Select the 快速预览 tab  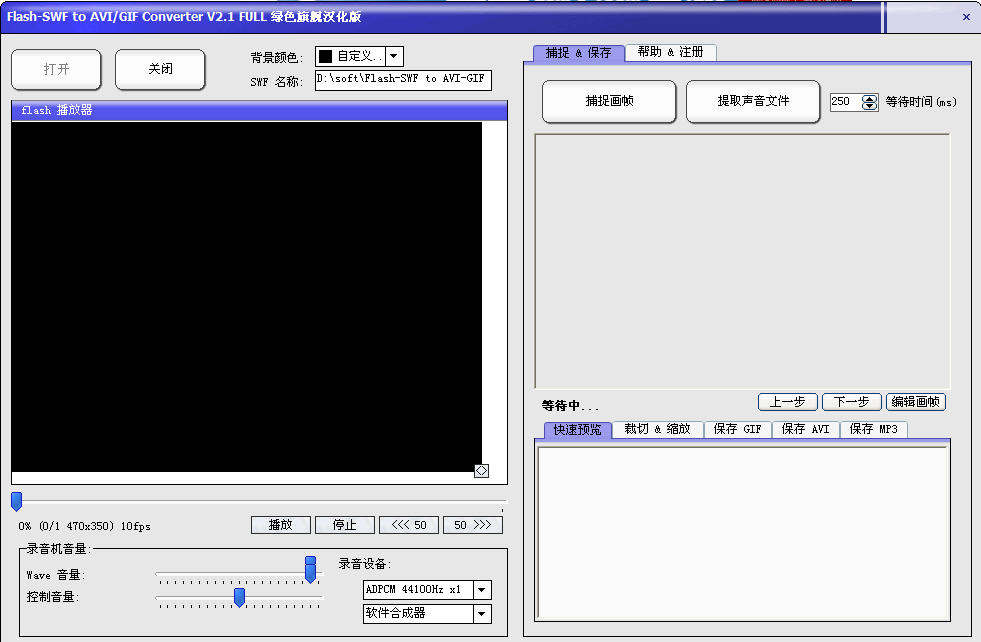[x=577, y=430]
